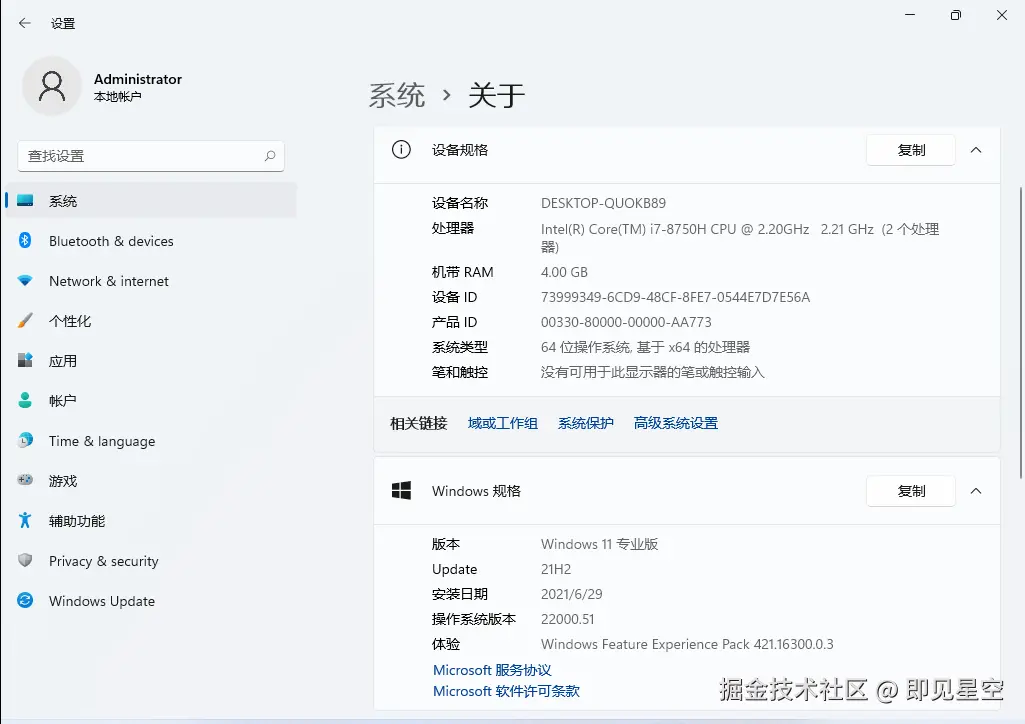Screen dimensions: 1025x724
Task: Click the 本地帐户 label under Administrator
Action: click(x=118, y=97)
